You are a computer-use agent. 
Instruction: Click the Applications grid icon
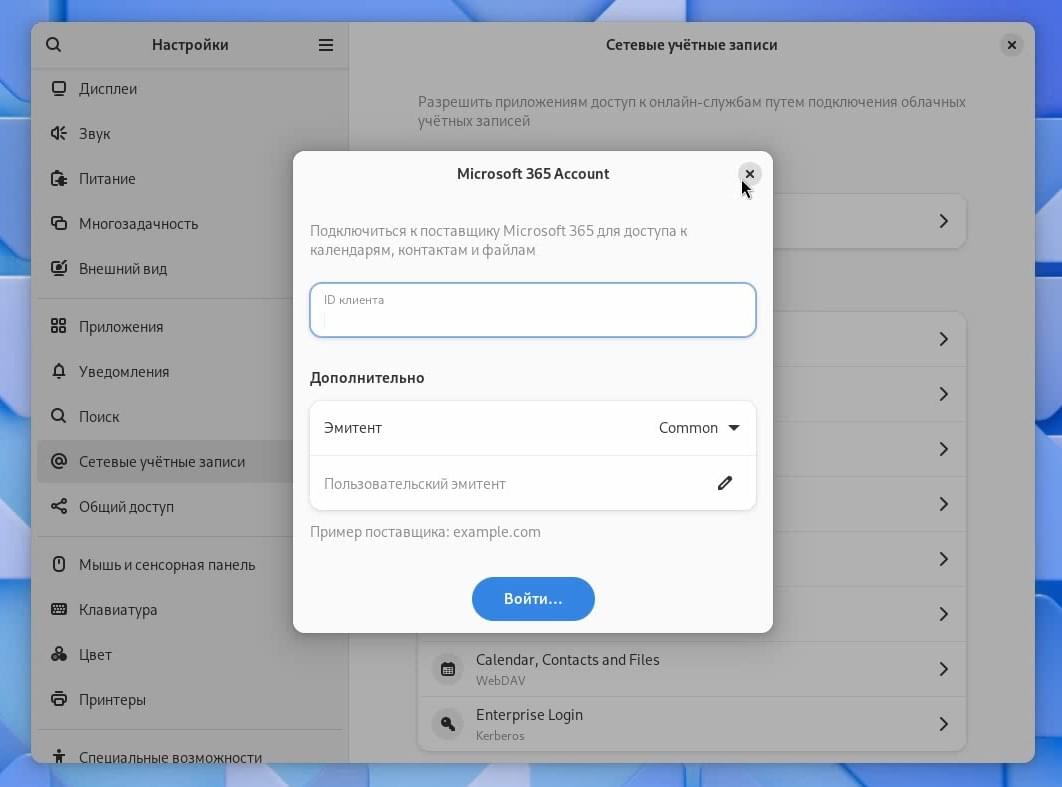coord(59,326)
